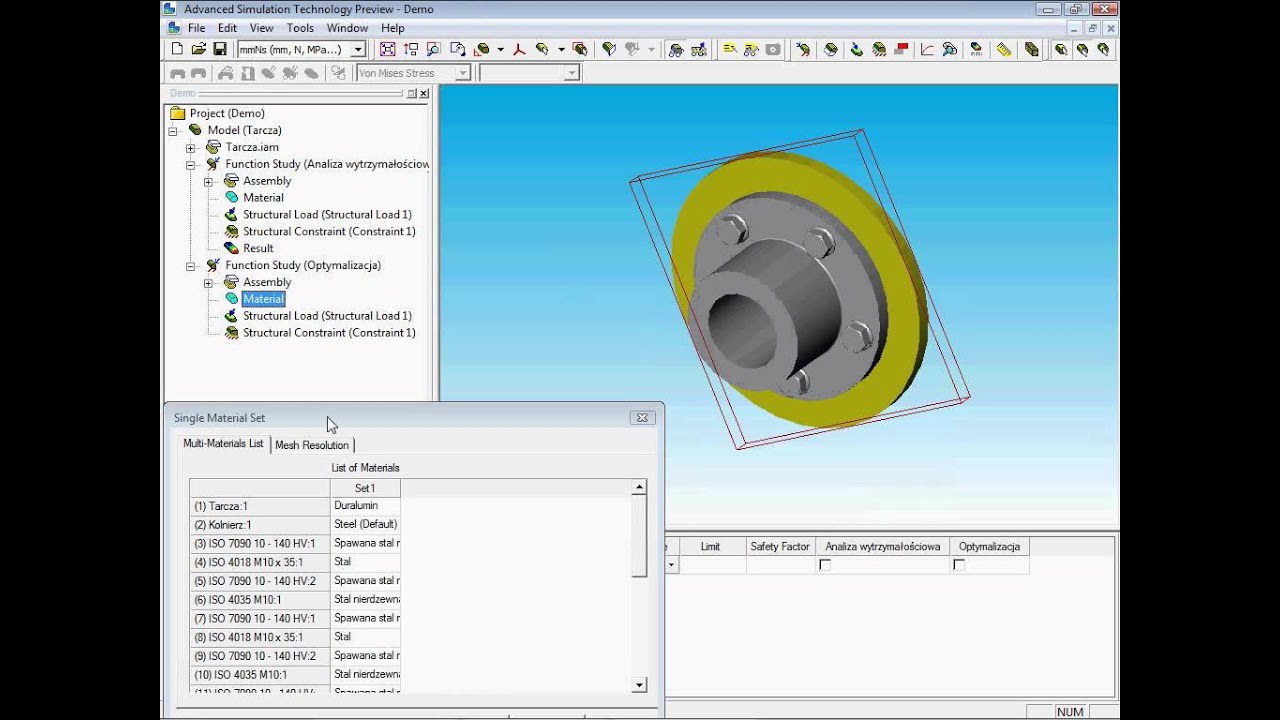Open the File menu
Screen dimensions: 1280x720
tap(196, 28)
